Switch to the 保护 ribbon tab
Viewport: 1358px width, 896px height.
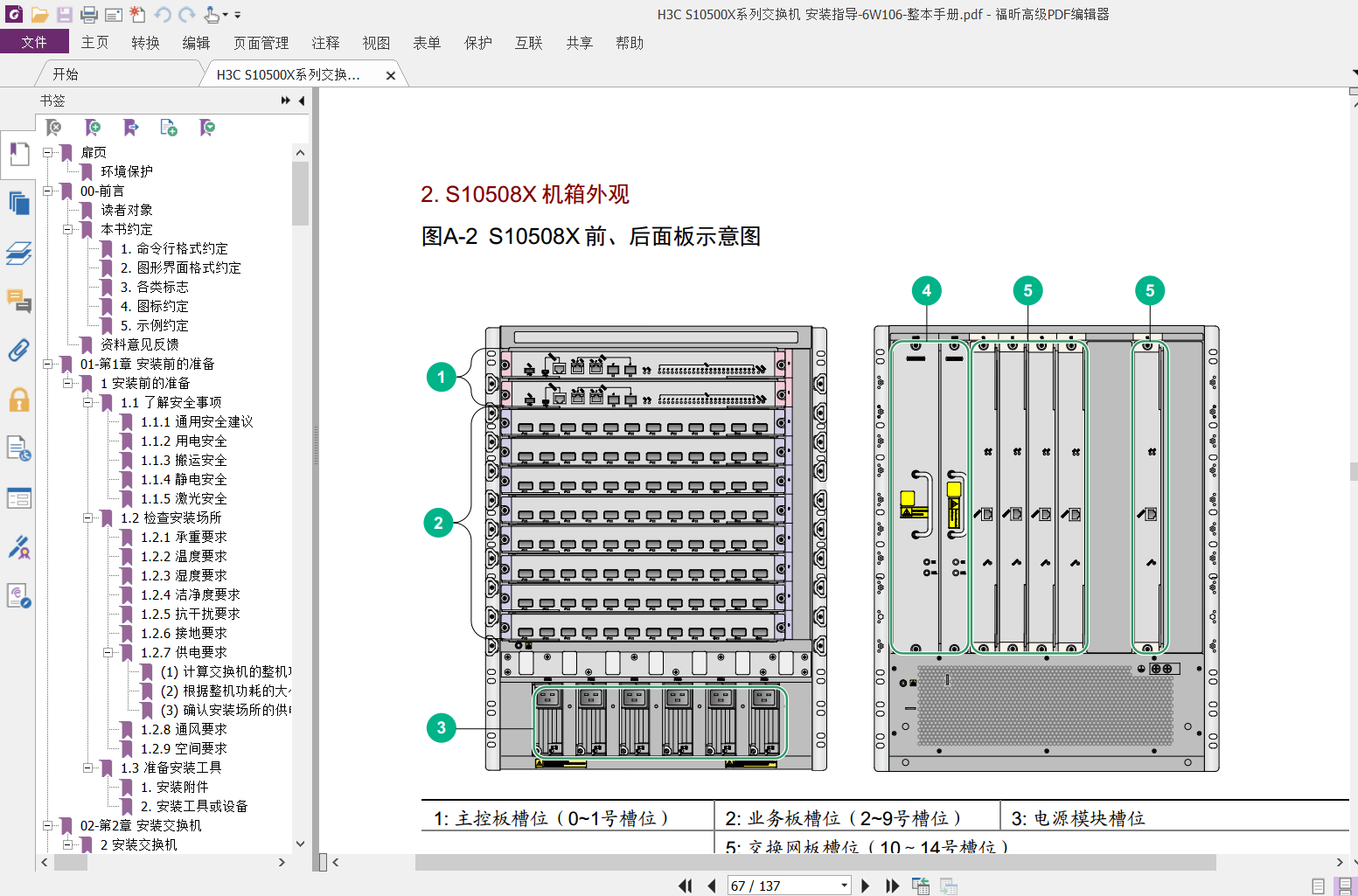click(x=477, y=42)
